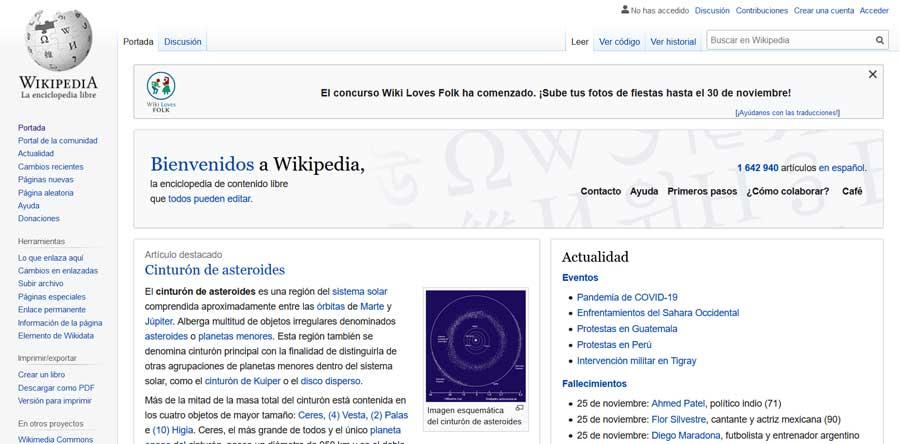The width and height of the screenshot is (900, 444).
Task: Open the cinturón de Kuiper link
Action: tap(243, 381)
